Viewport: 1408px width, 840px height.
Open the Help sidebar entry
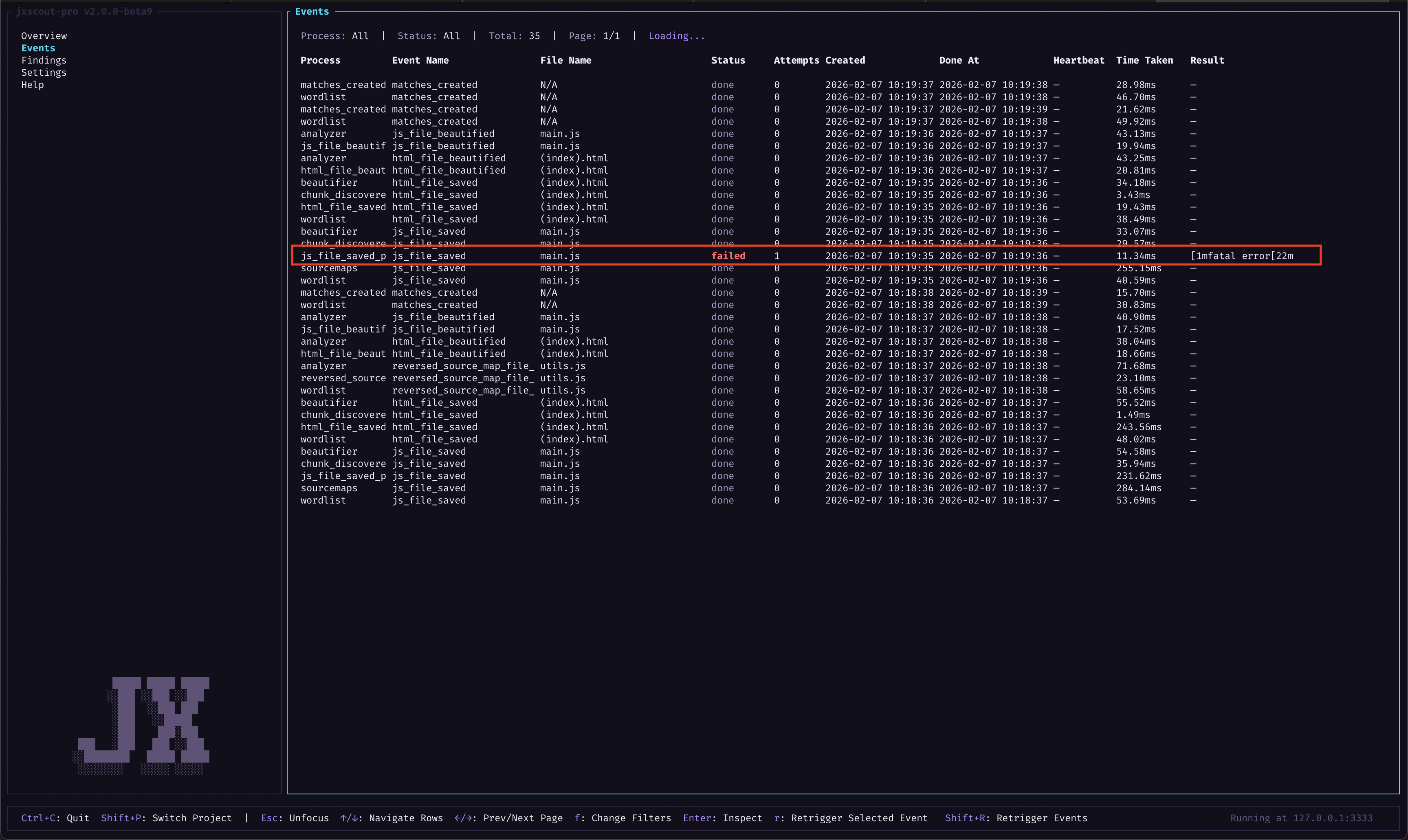32,85
